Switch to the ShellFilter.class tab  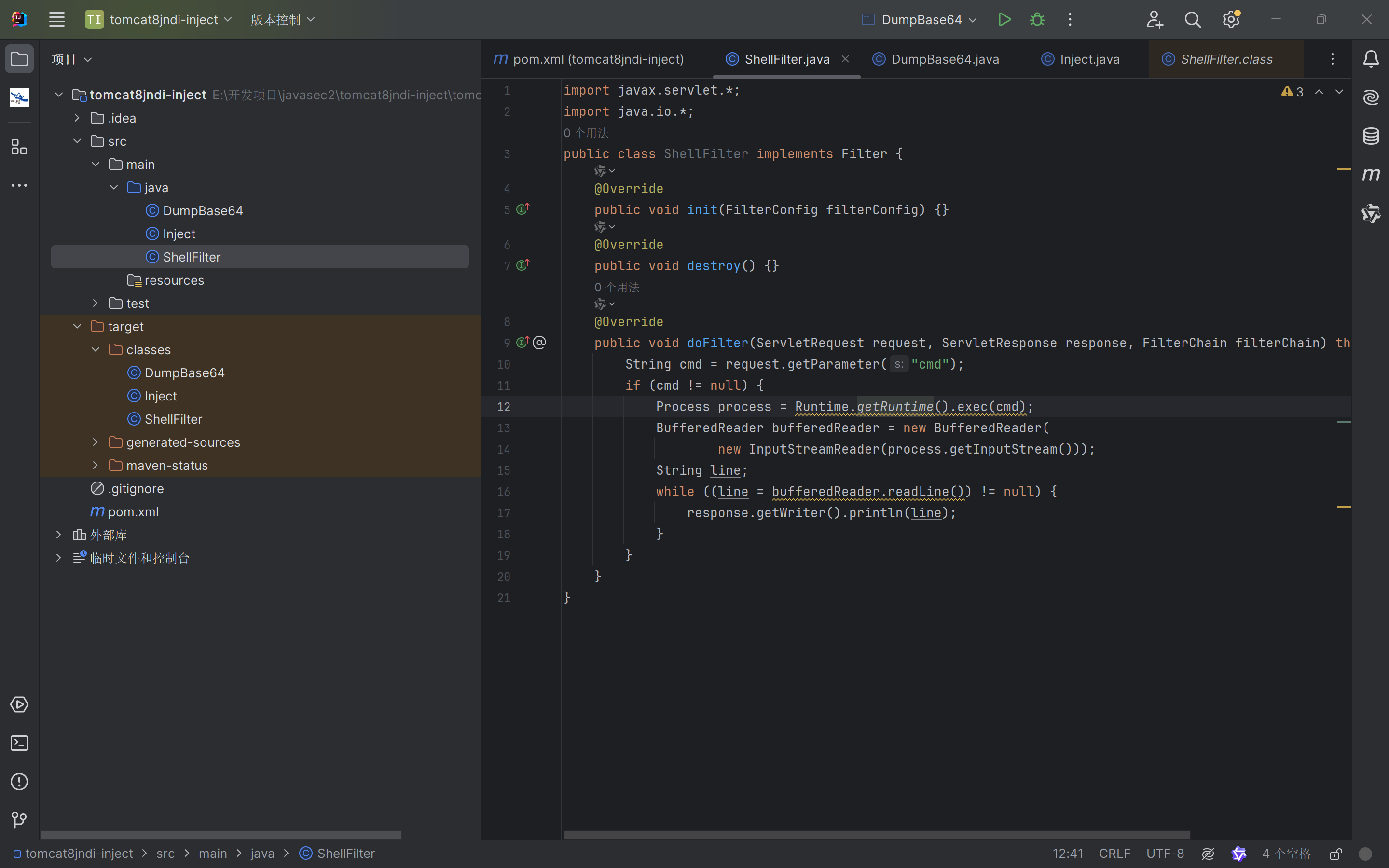(x=1226, y=59)
